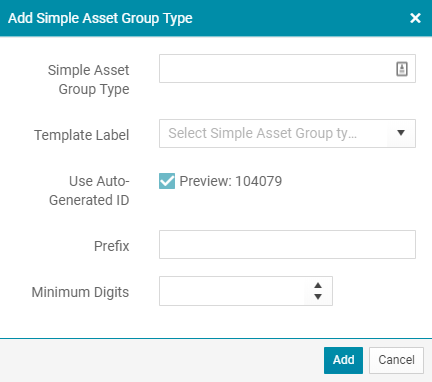Click the Simple Asset Group Type field label

point(88,80)
